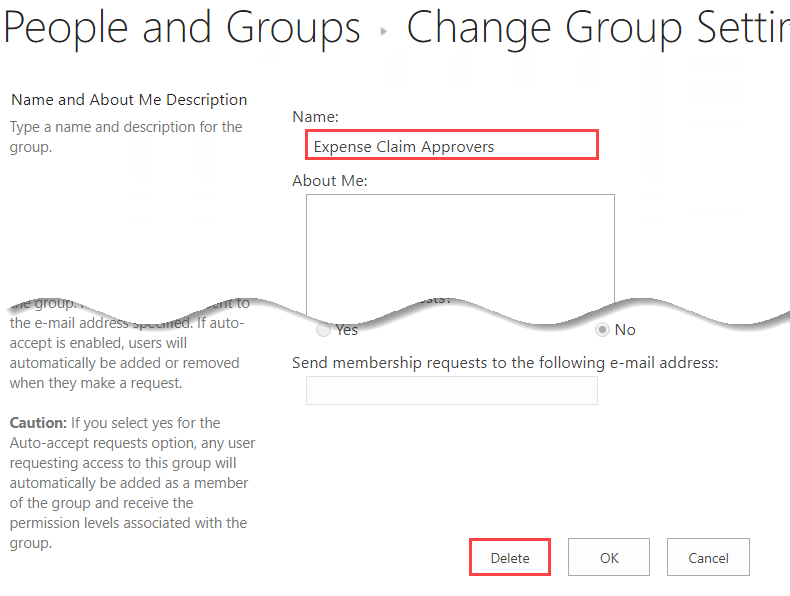
Task: Confirm the settings with the OK button
Action: (609, 558)
